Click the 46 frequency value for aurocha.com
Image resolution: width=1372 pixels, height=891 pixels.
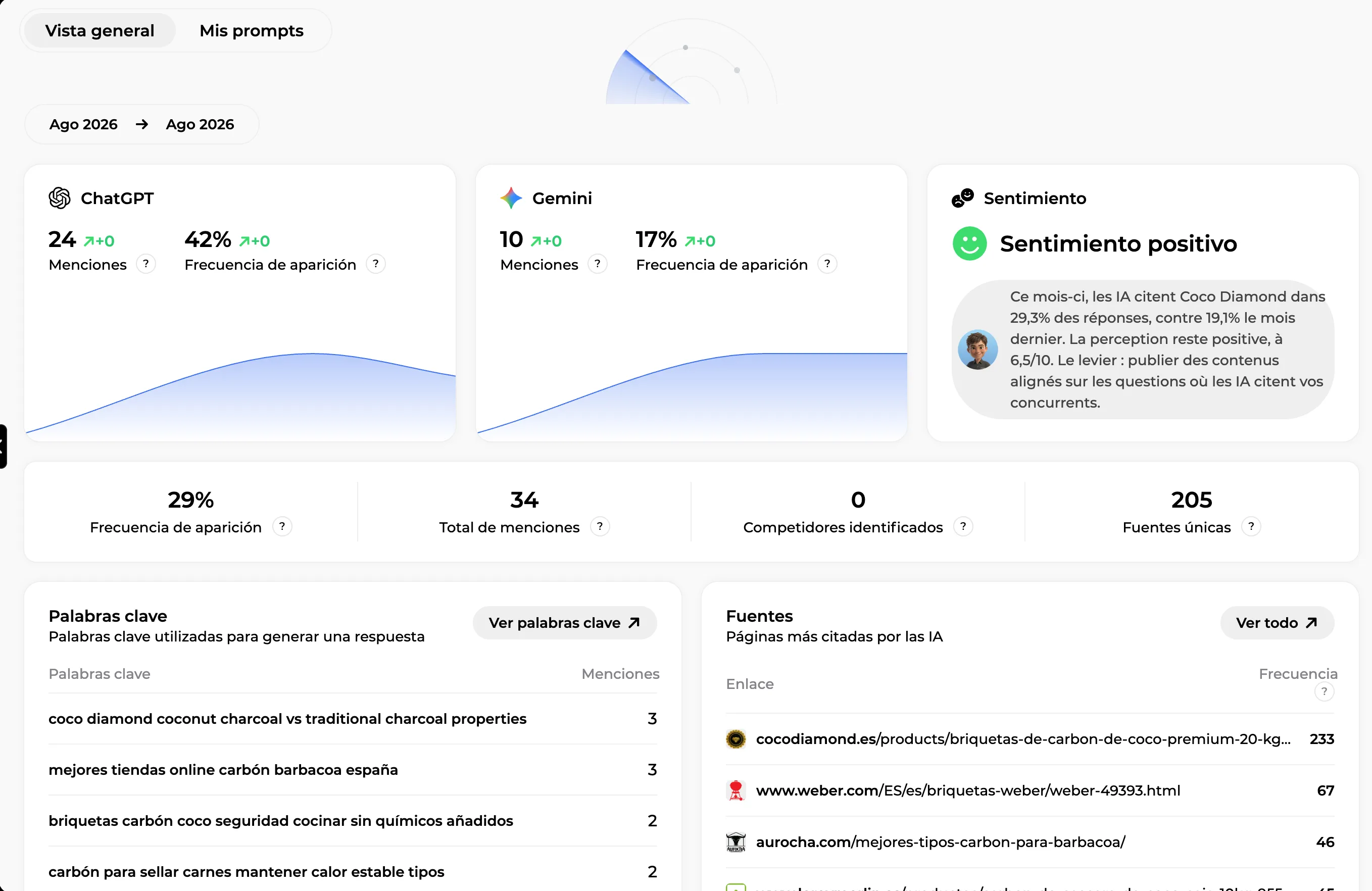[1326, 842]
